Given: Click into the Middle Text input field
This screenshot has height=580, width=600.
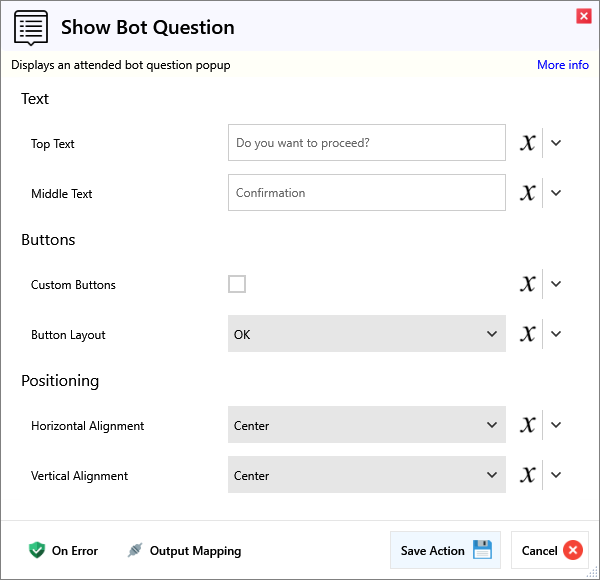Looking at the screenshot, I should (366, 193).
